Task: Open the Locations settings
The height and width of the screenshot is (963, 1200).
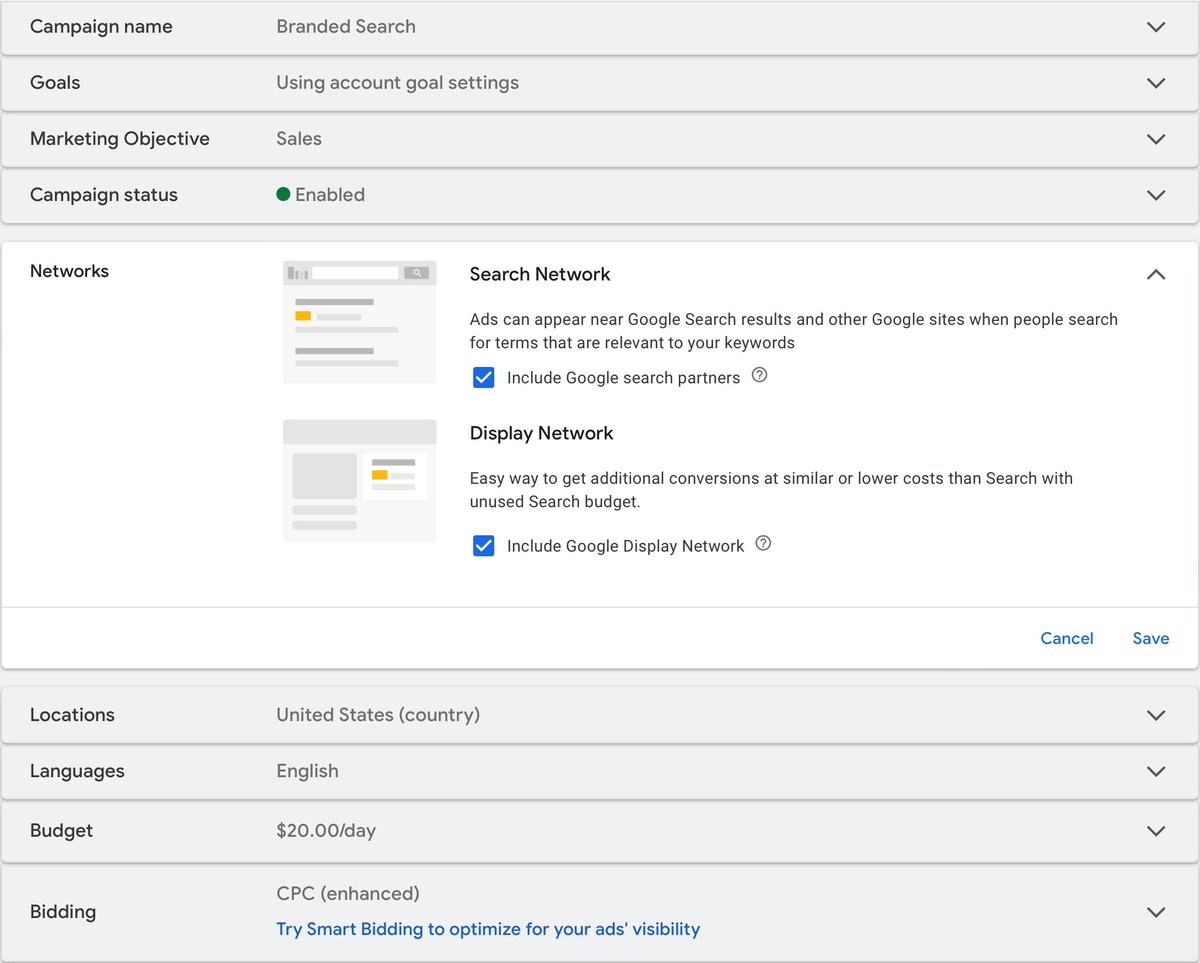Action: (x=1155, y=715)
